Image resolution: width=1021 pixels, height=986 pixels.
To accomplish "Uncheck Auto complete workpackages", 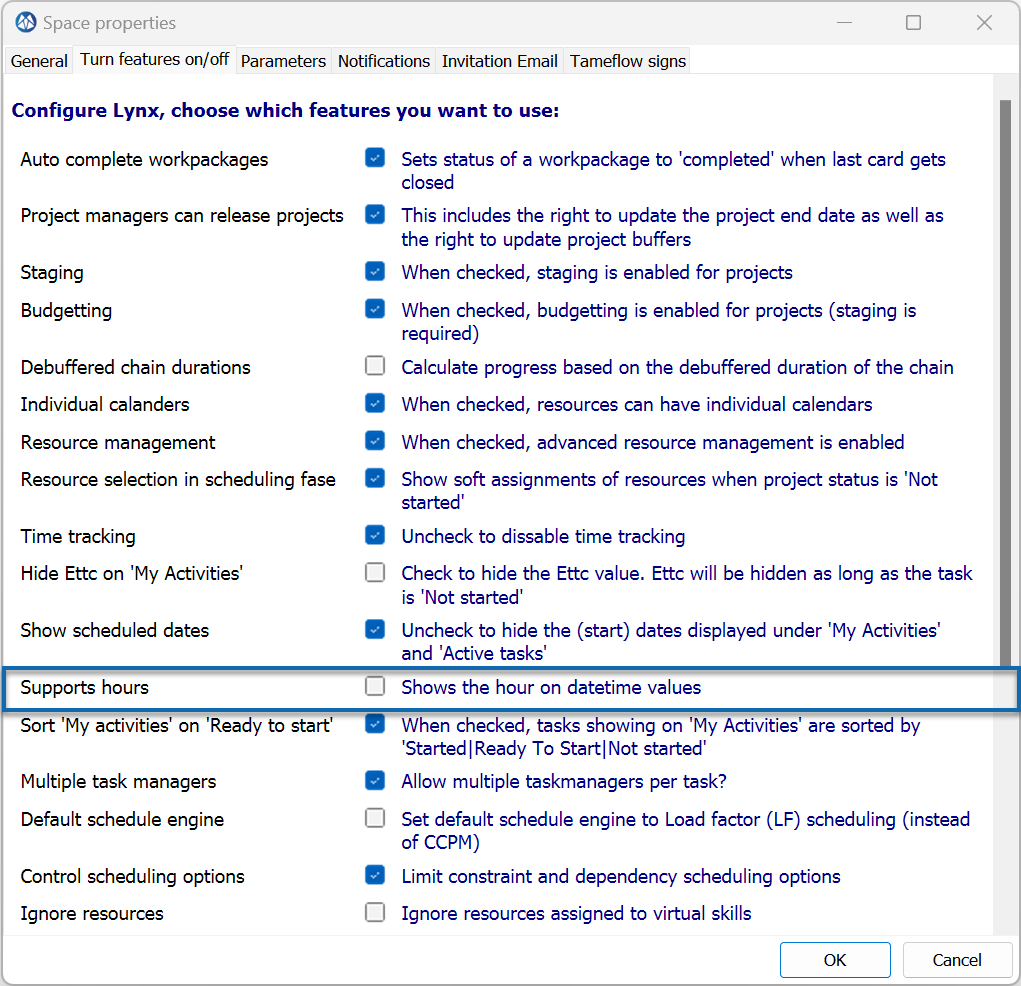I will point(375,158).
